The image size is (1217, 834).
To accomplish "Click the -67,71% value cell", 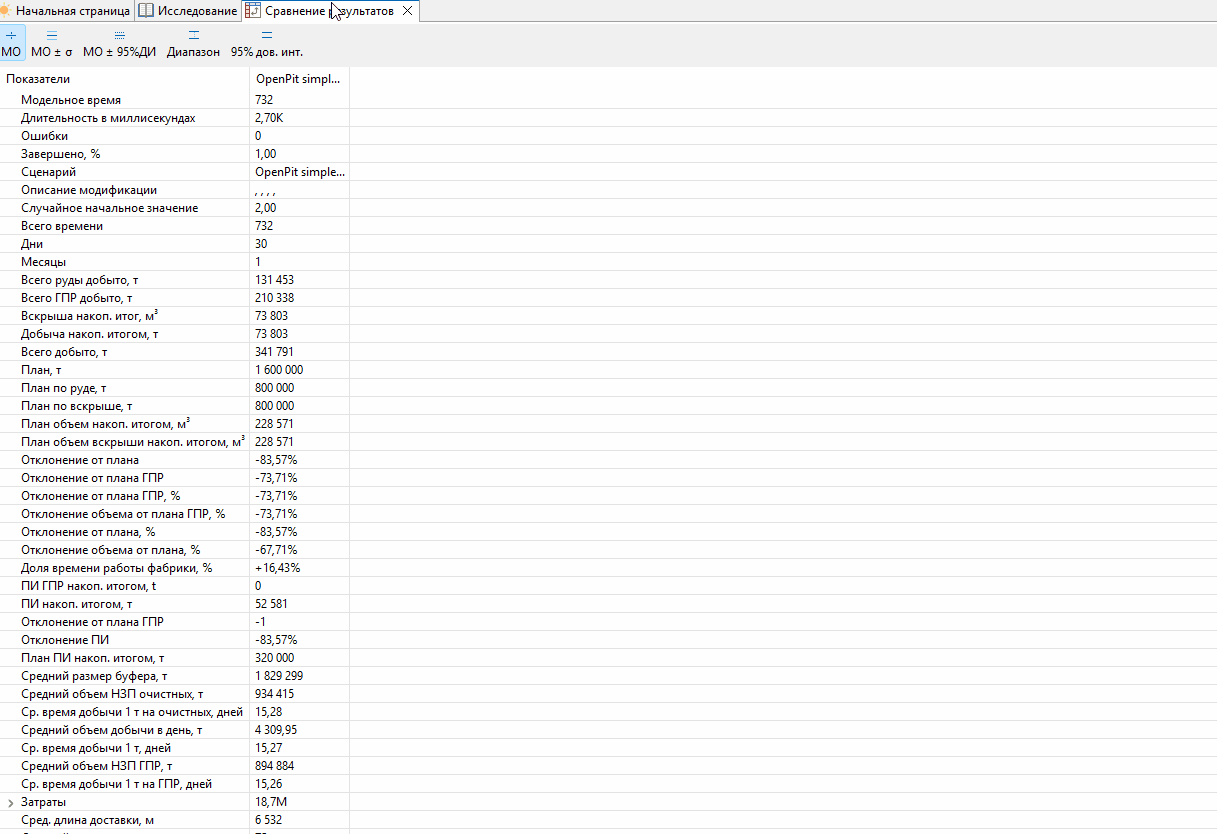I will tap(300, 550).
